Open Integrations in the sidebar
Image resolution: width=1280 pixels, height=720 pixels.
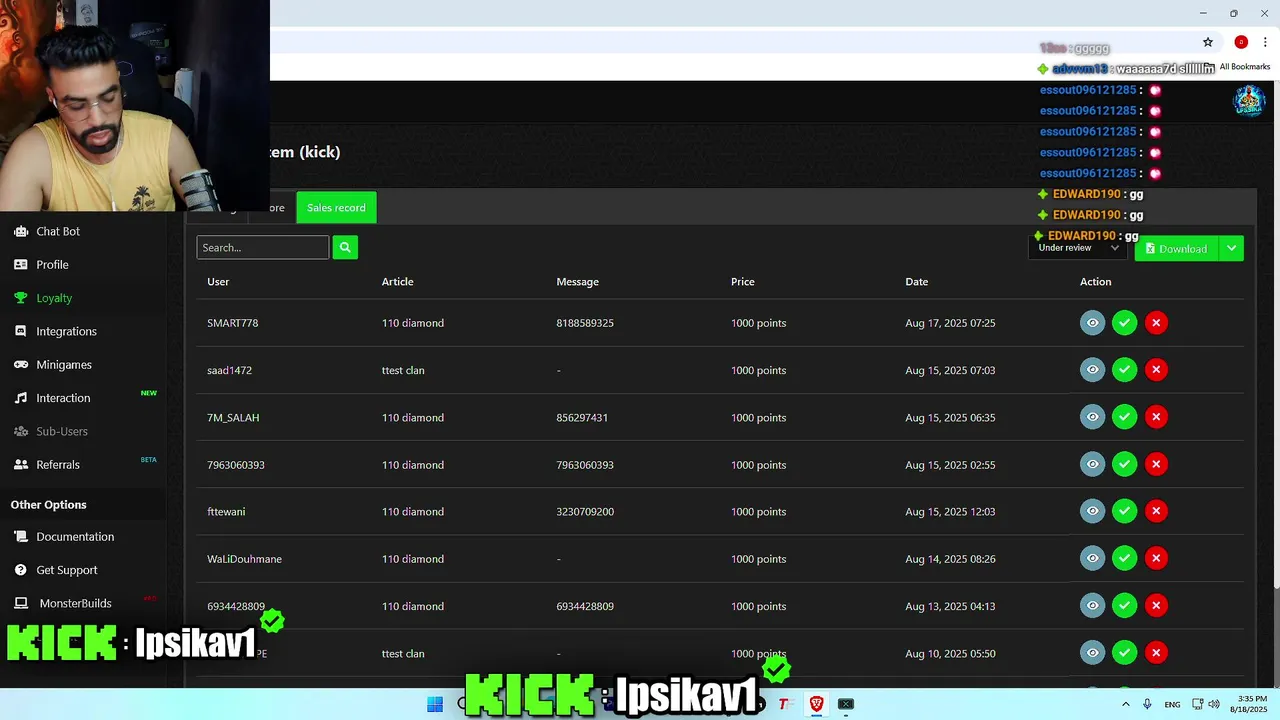[x=66, y=331]
